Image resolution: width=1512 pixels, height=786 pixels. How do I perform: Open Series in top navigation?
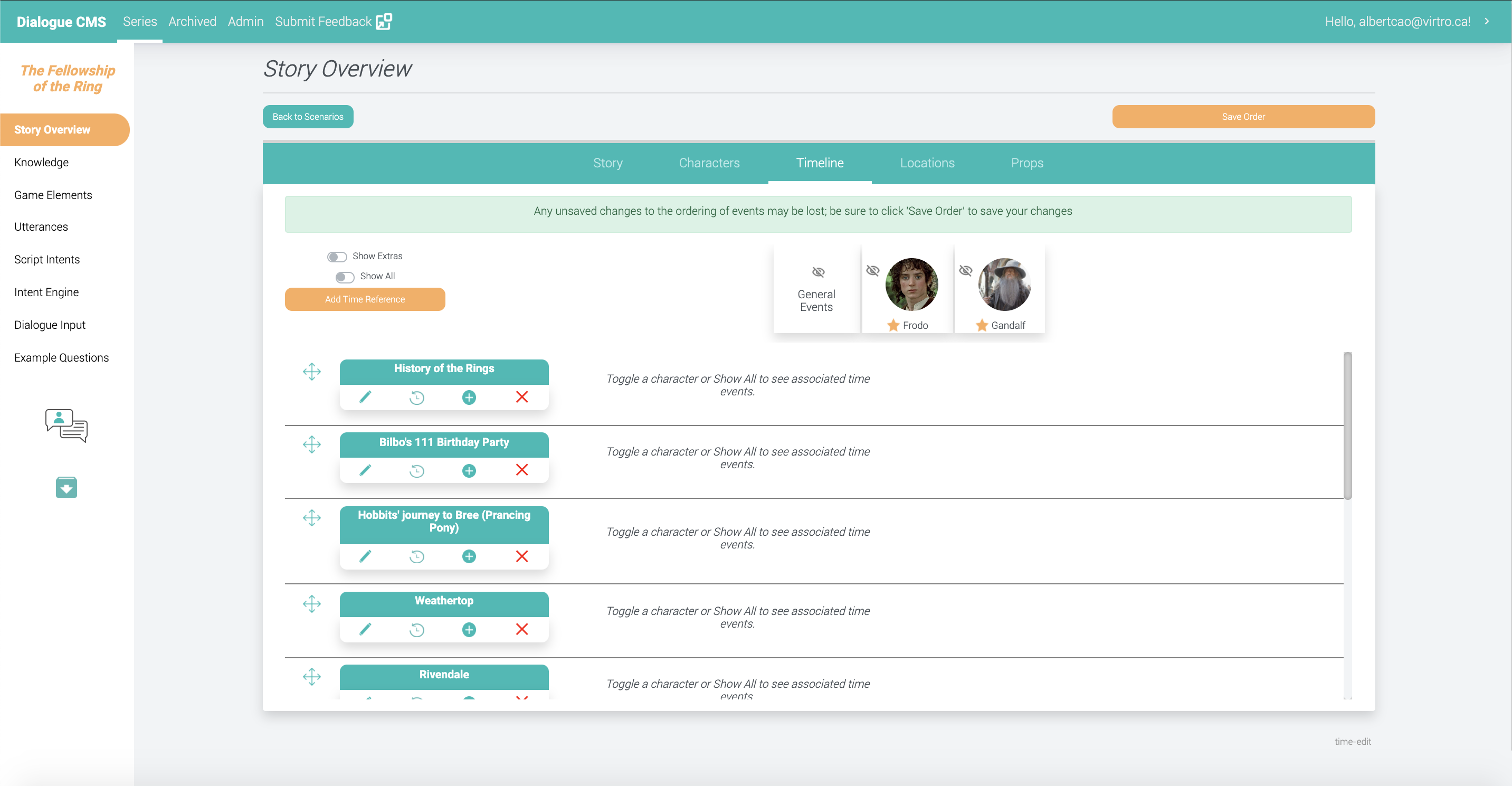140,22
